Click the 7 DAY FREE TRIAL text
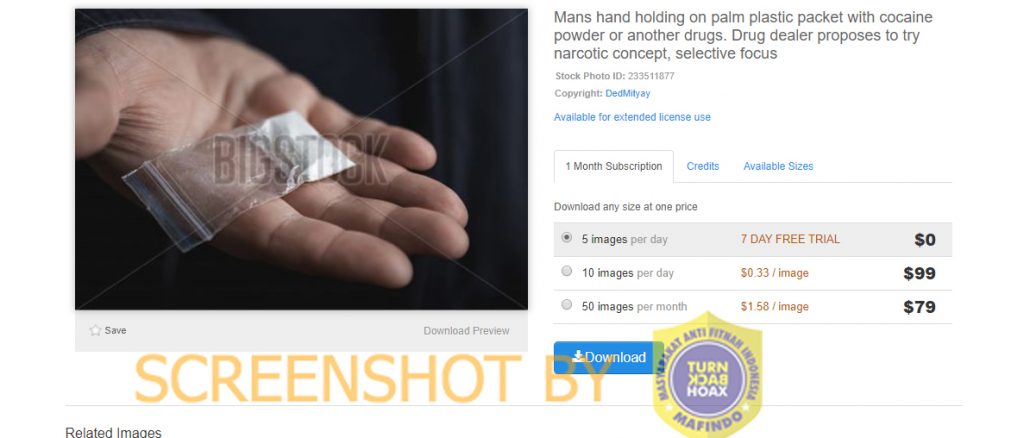Viewport: 1030px width, 438px height. pos(790,240)
